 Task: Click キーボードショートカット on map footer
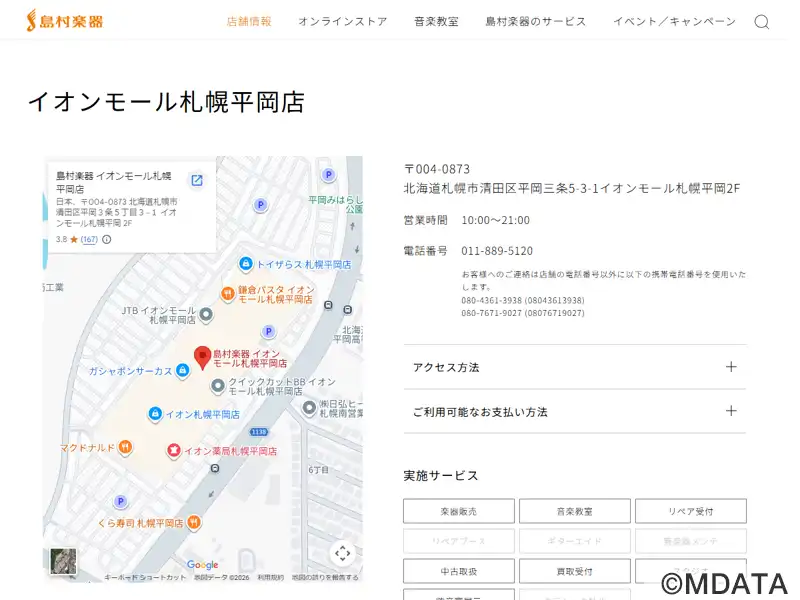pyautogui.click(x=145, y=578)
